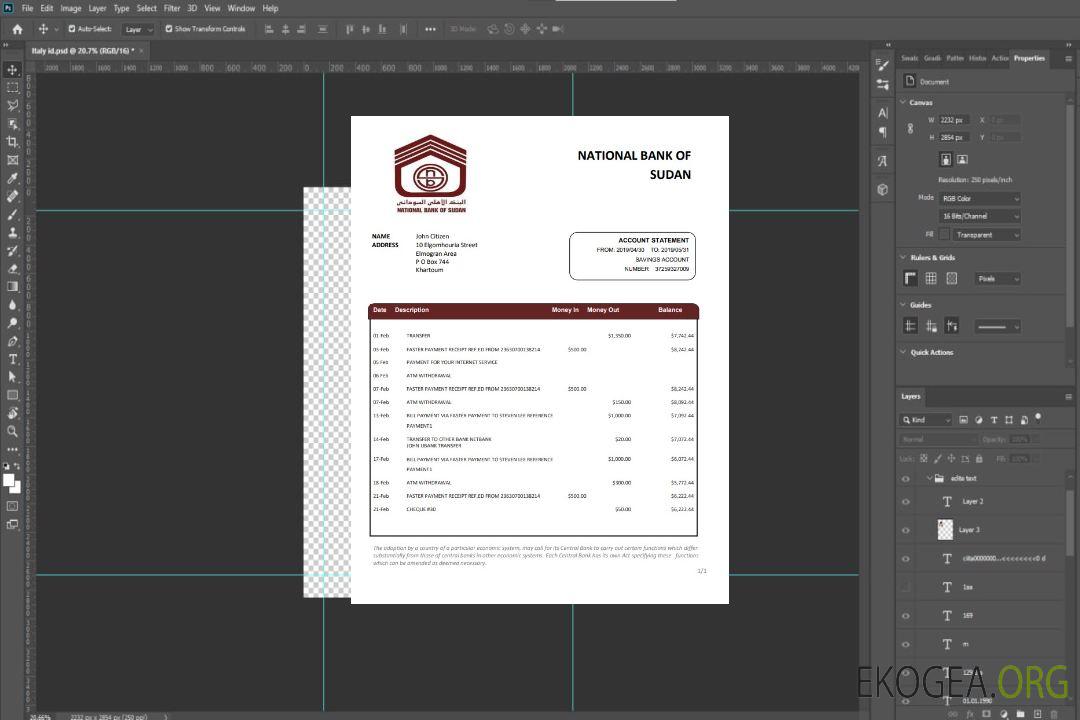This screenshot has width=1080, height=720.
Task: Open the Pixels ruler units dropdown
Action: [997, 278]
